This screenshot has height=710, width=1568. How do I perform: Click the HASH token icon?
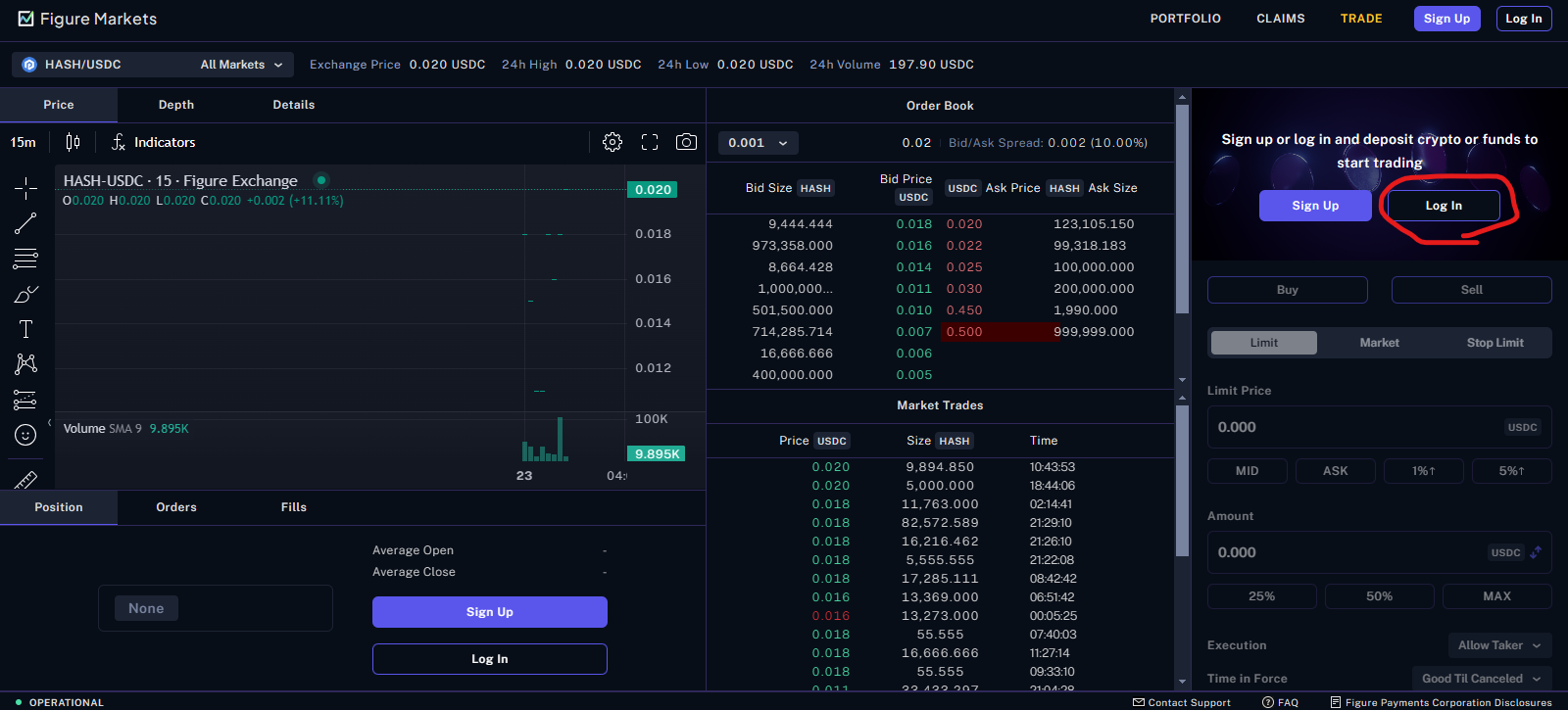coord(28,65)
